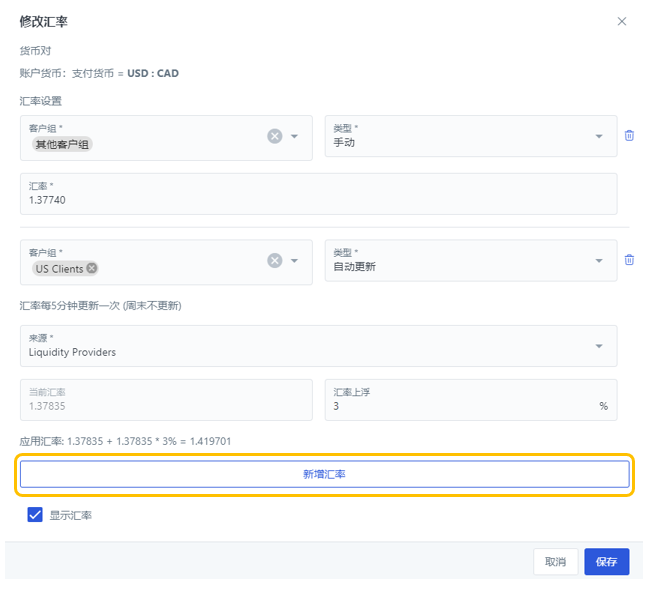
Task: Expand the US Clients customer group dropdown arrow
Action: (295, 261)
